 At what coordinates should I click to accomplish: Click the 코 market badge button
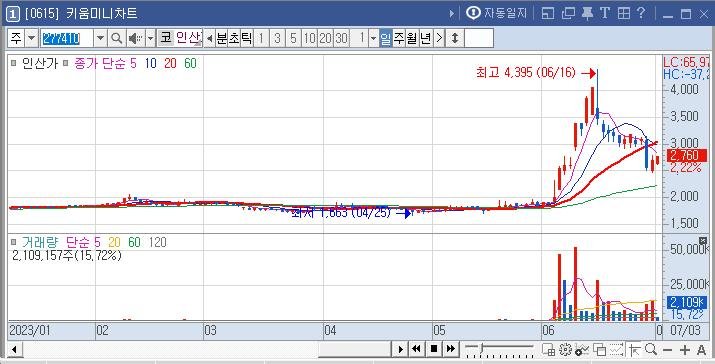tap(165, 38)
